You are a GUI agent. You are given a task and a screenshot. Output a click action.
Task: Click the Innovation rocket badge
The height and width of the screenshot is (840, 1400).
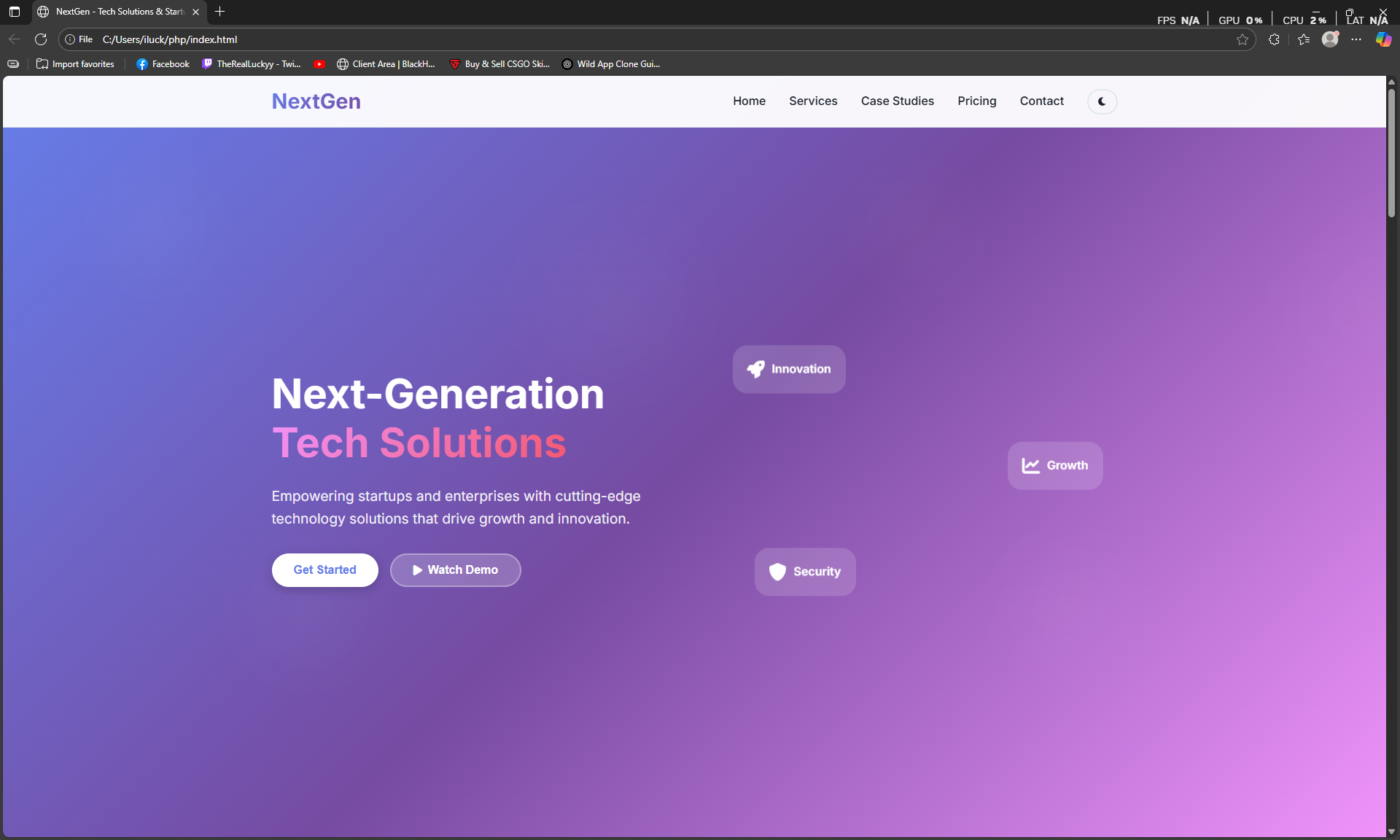click(x=789, y=369)
